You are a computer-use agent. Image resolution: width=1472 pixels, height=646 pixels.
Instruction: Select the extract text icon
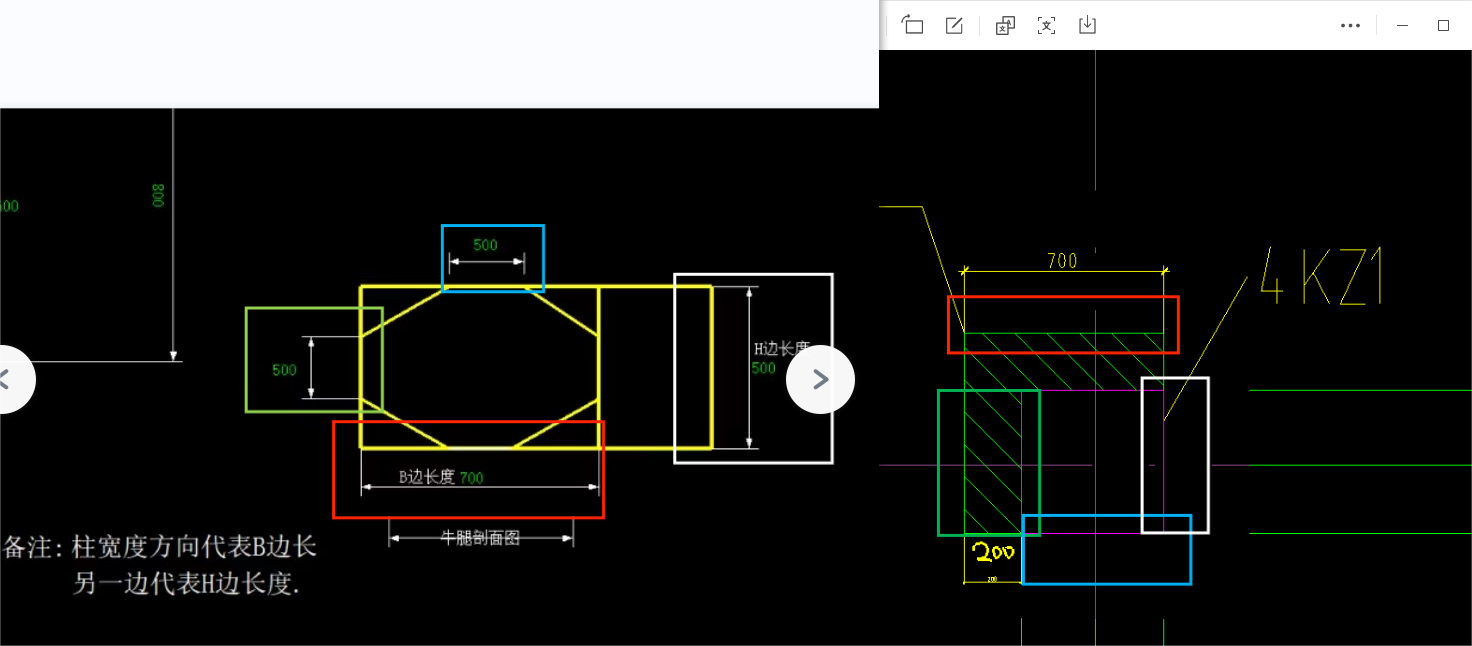click(x=1046, y=25)
